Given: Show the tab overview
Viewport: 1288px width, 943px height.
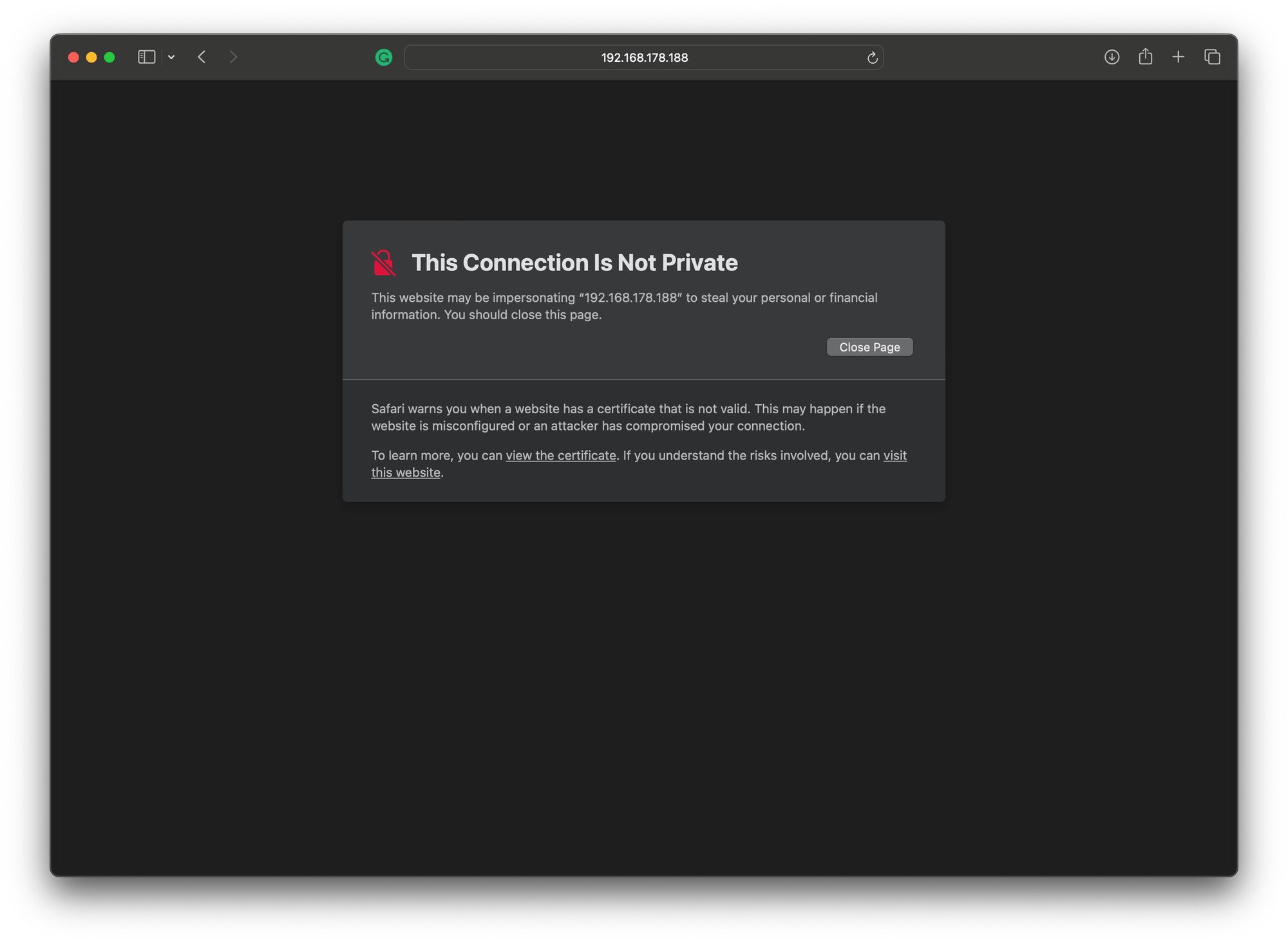Looking at the screenshot, I should point(1212,57).
